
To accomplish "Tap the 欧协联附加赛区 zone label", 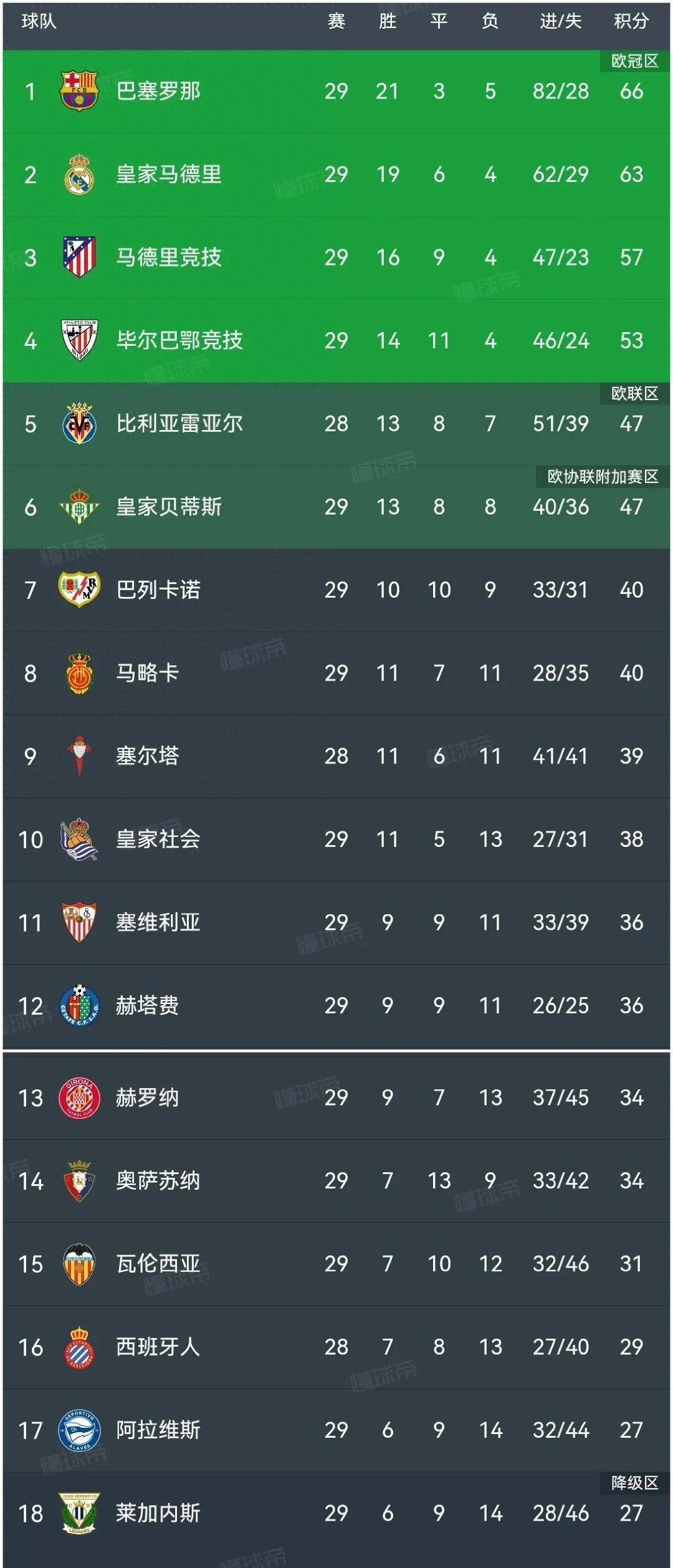I will click(603, 477).
